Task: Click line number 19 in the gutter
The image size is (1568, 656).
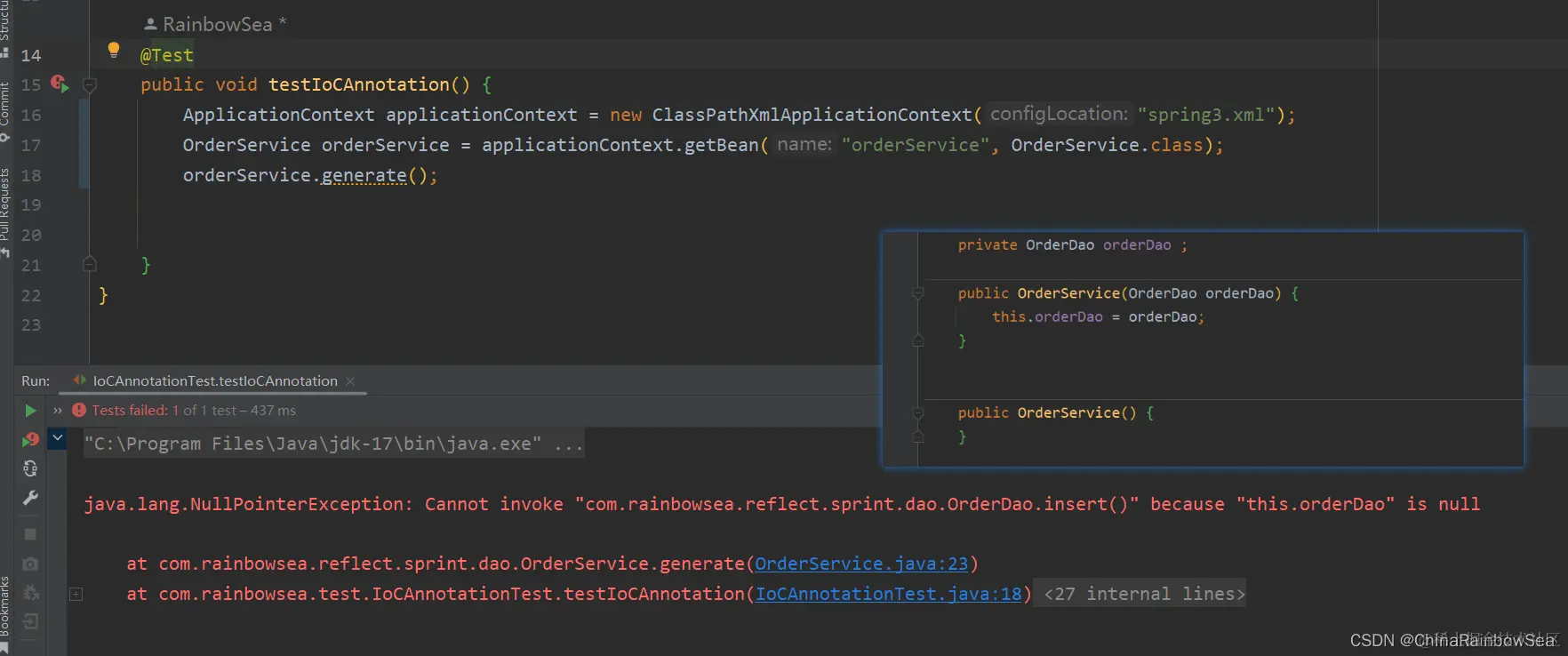Action: coord(31,205)
